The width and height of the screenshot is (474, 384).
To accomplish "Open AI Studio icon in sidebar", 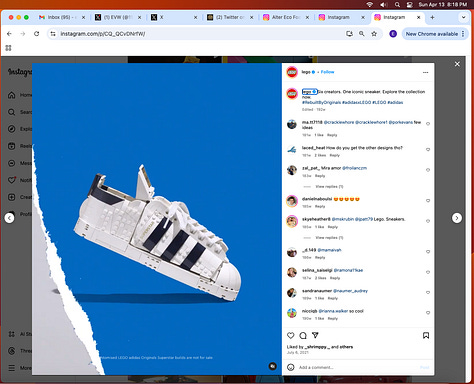I will pos(12,334).
